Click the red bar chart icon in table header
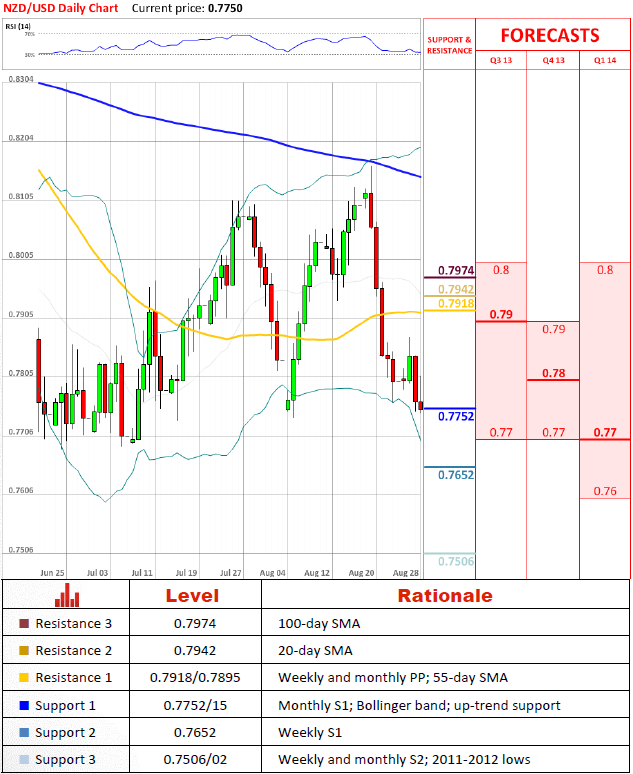Screen dimensions: 633x774 [x=67, y=595]
